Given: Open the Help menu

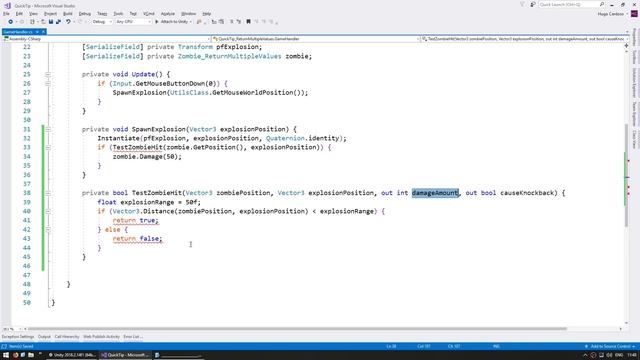Looking at the screenshot, I should (207, 13).
